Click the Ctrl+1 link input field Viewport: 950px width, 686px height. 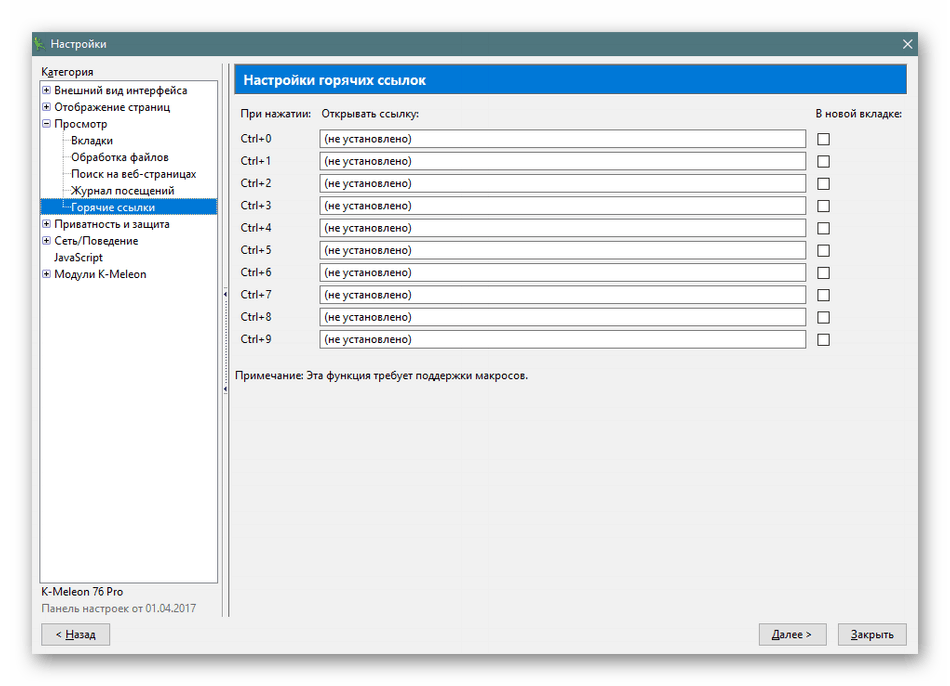tap(562, 161)
